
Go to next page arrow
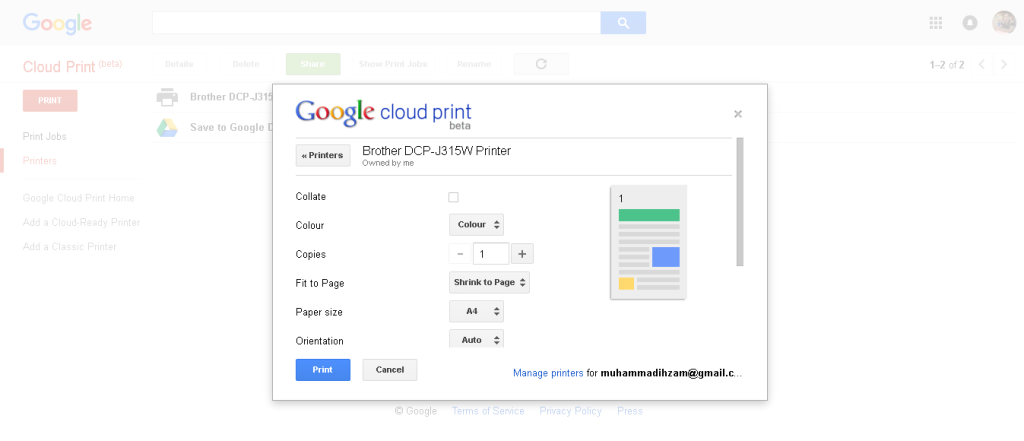click(1004, 64)
